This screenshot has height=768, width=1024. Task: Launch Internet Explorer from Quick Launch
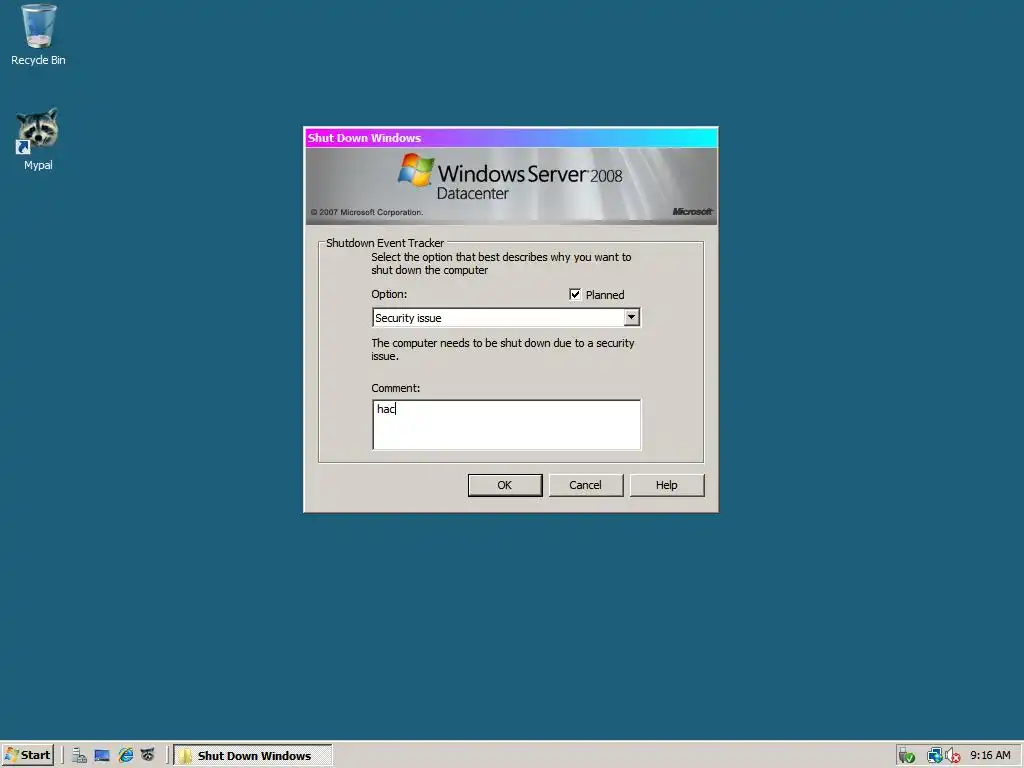125,756
